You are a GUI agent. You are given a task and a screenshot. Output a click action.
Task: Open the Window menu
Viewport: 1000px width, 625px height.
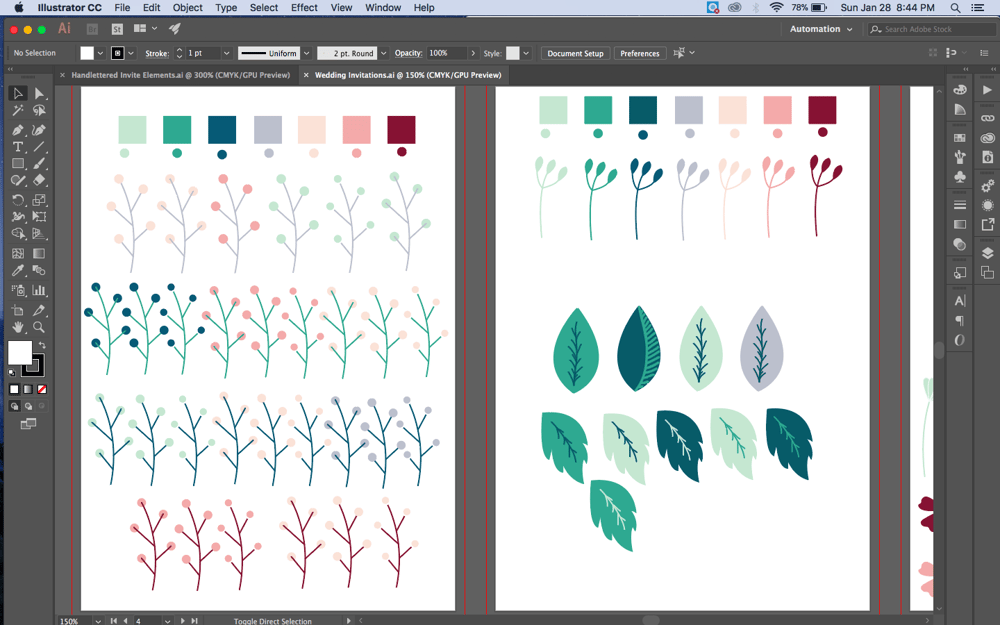(x=383, y=8)
